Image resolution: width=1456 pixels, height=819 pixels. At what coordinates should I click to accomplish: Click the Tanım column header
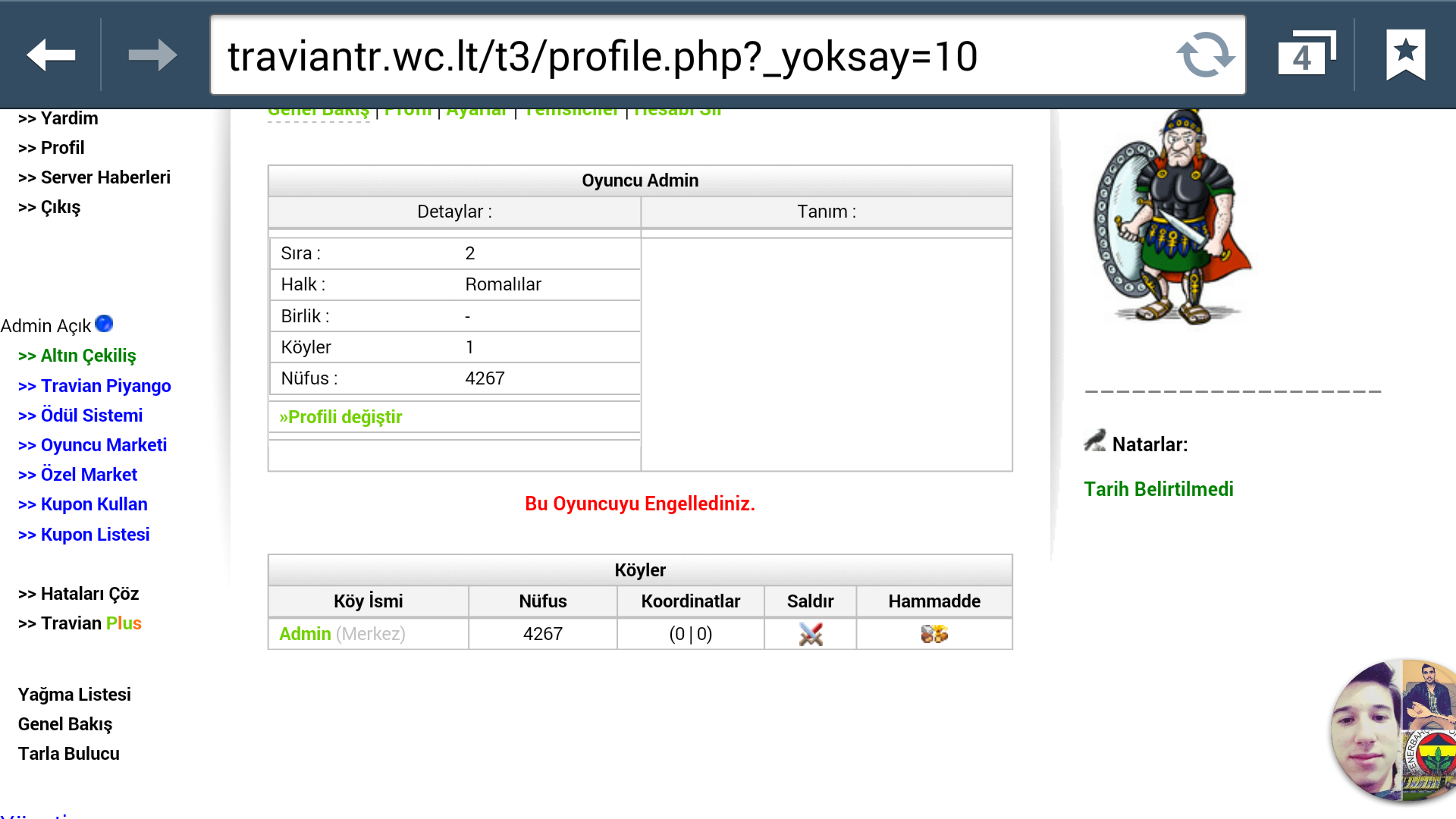(827, 212)
